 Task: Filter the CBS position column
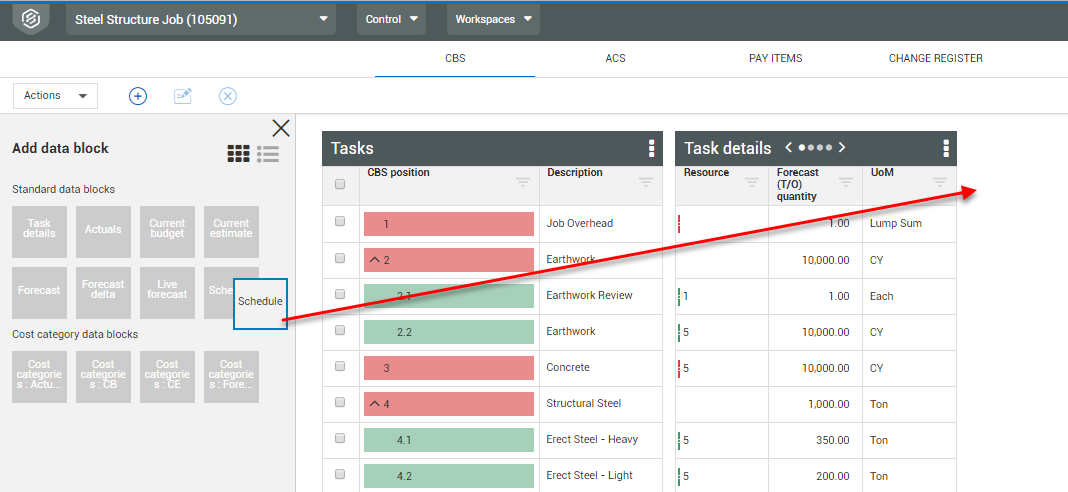point(523,182)
